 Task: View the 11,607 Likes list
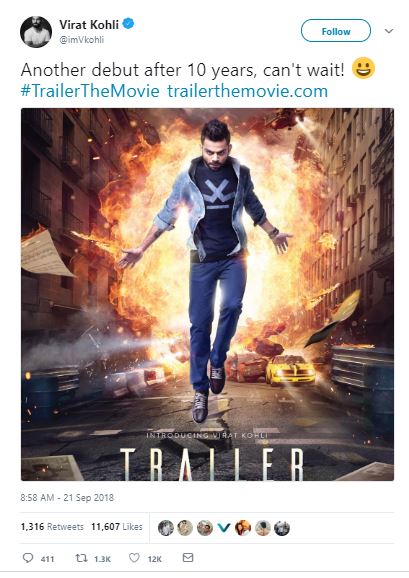[x=117, y=527]
